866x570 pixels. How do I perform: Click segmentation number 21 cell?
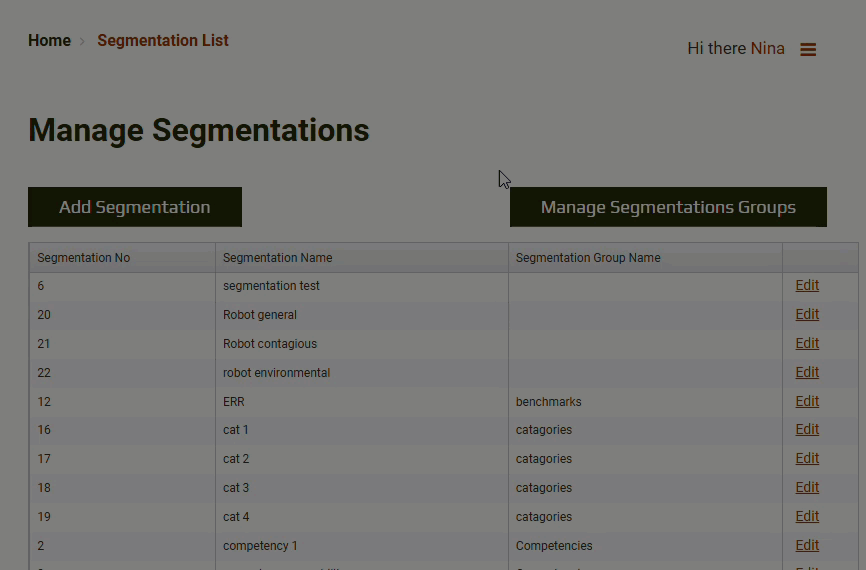click(x=122, y=344)
